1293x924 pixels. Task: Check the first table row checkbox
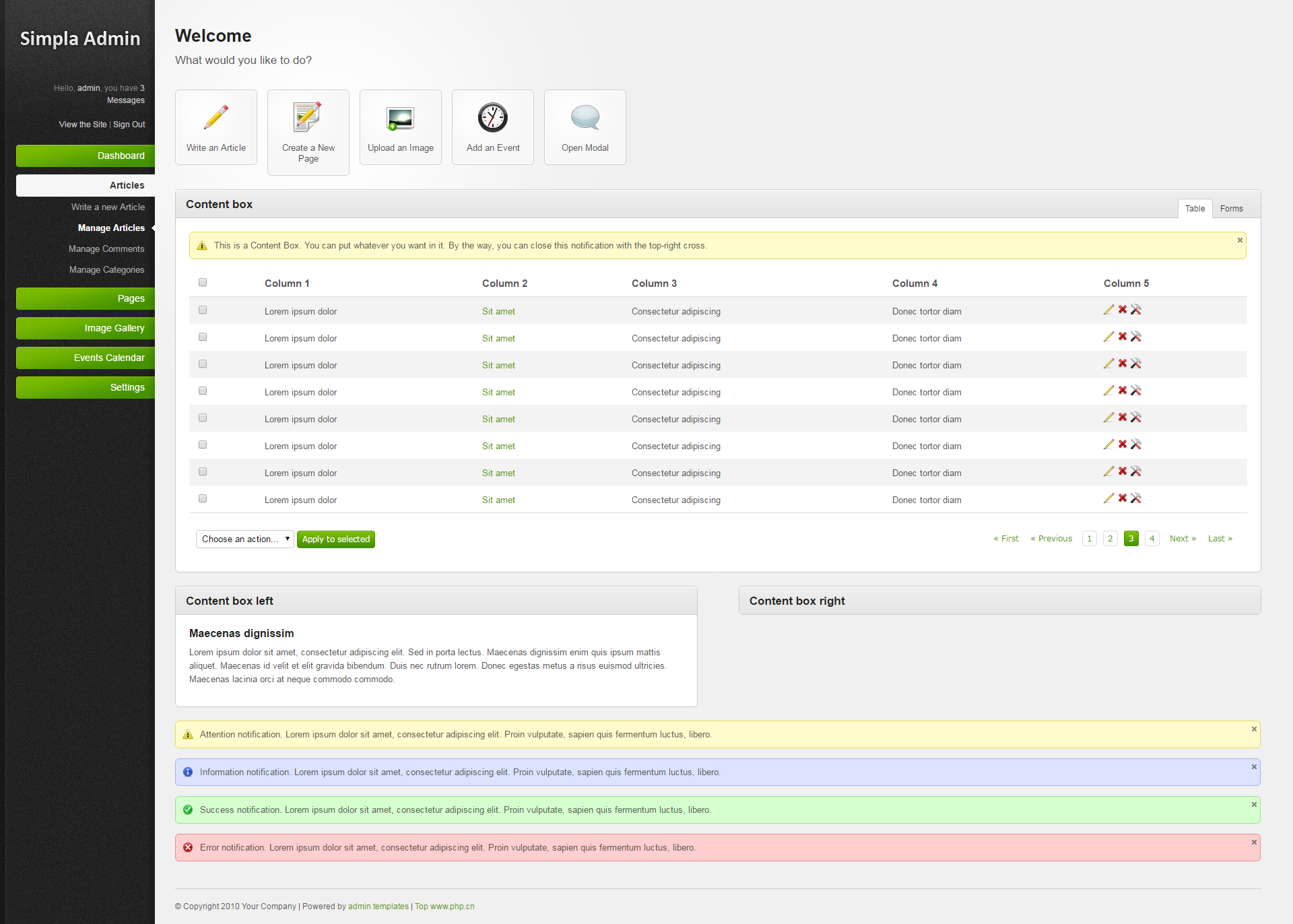tap(203, 310)
